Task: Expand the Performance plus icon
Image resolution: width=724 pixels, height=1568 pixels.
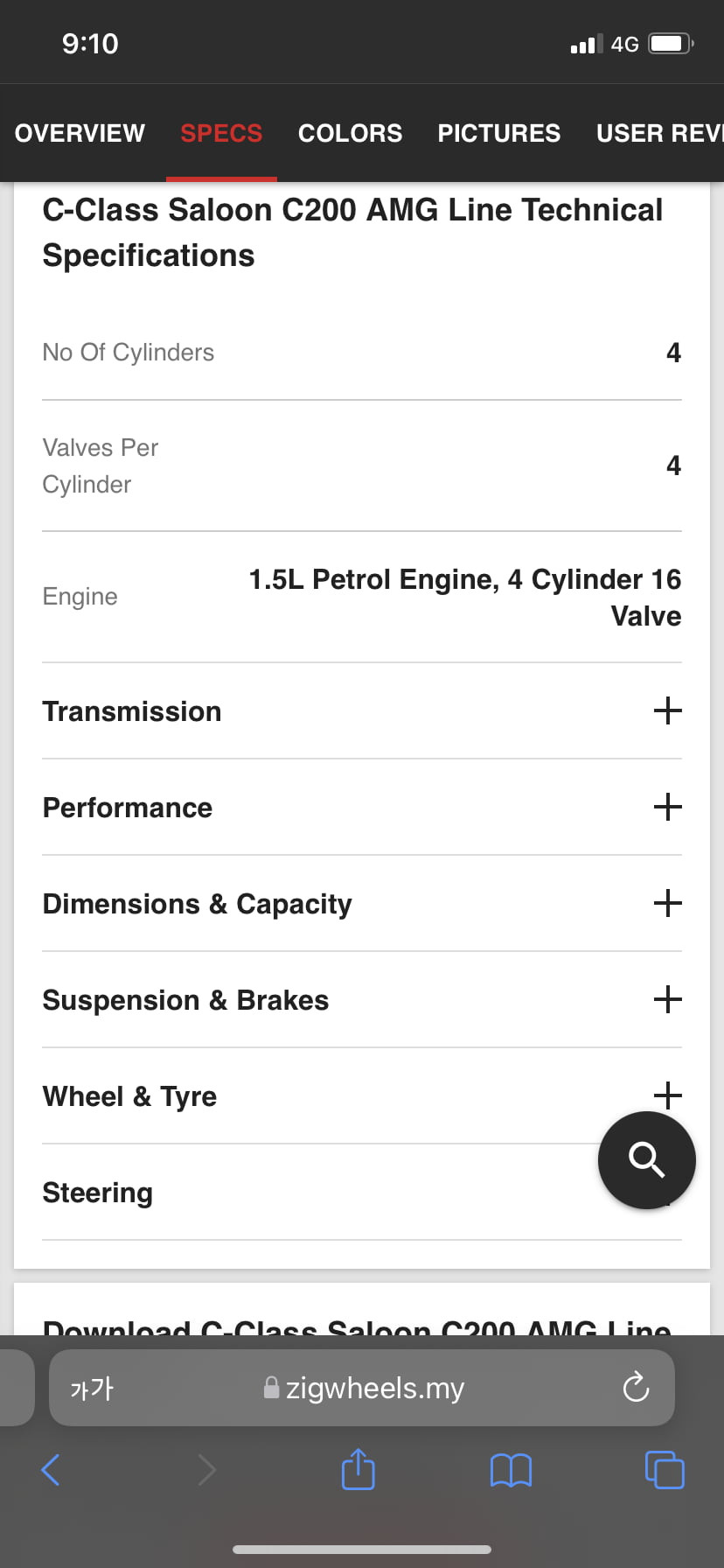Action: [x=668, y=807]
